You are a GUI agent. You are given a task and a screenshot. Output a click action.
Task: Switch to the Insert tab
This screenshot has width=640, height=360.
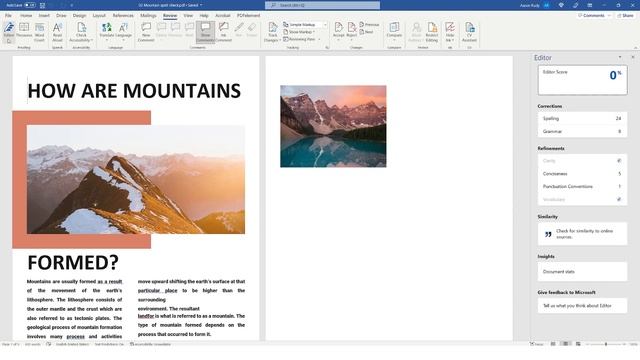[44, 16]
